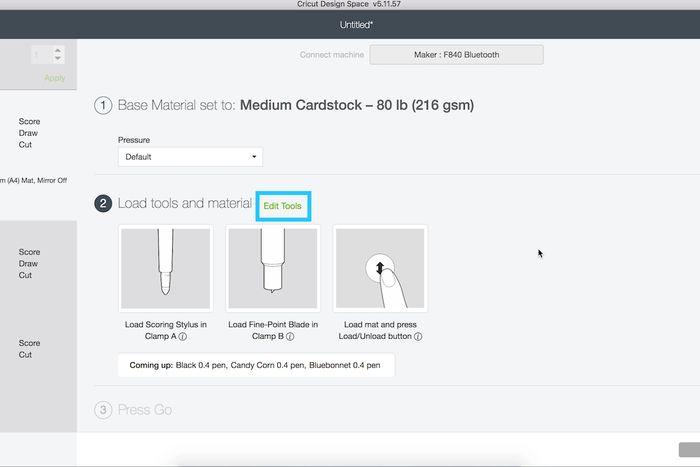Image resolution: width=700 pixels, height=467 pixels.
Task: Click the Coming up pens list box
Action: point(256,366)
